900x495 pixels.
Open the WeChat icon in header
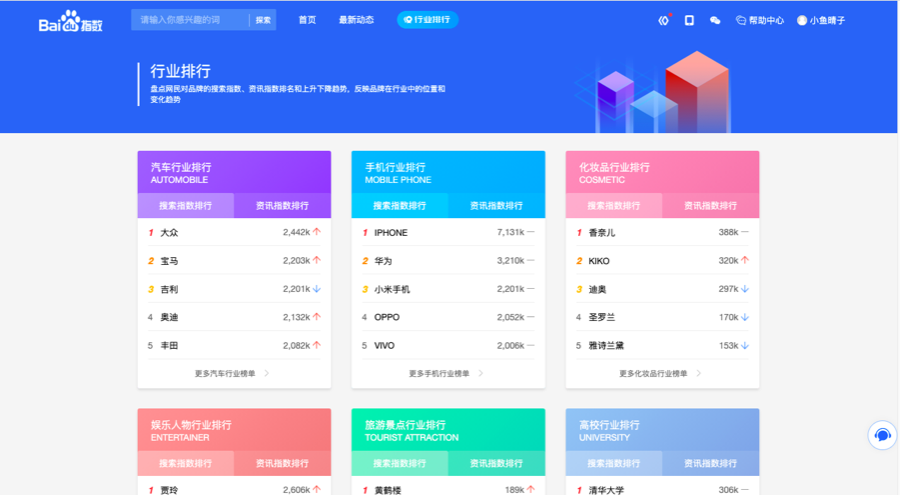(x=715, y=20)
